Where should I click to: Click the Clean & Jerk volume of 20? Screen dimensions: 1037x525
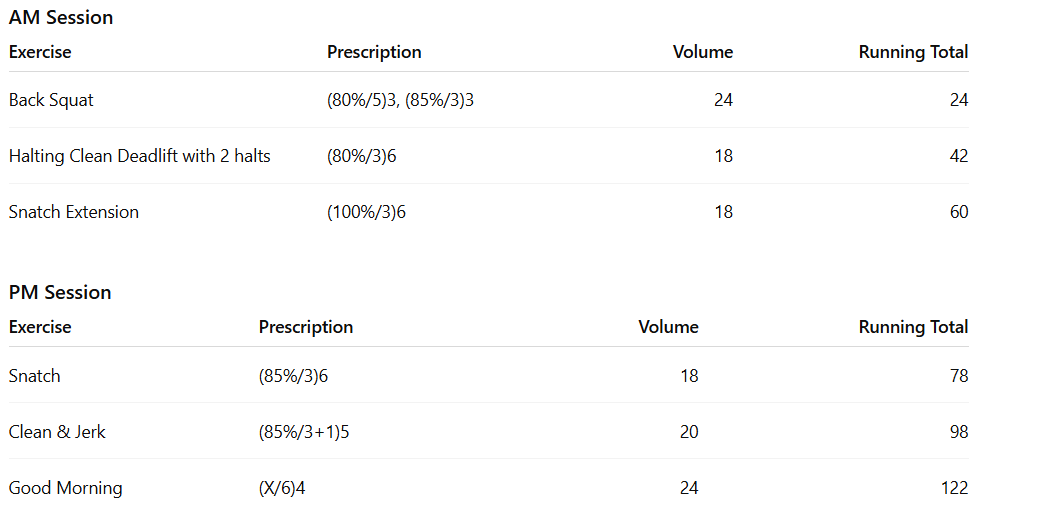(x=689, y=432)
